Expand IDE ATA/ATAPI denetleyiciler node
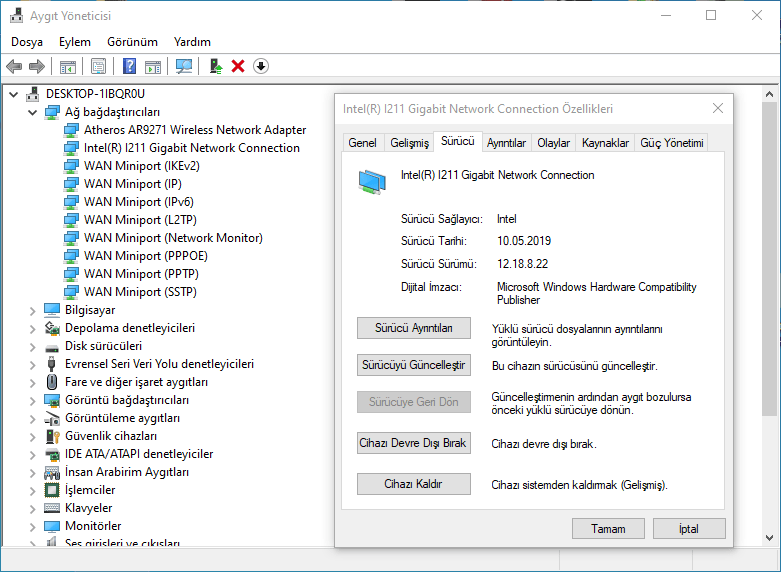The image size is (781, 572). [33, 454]
